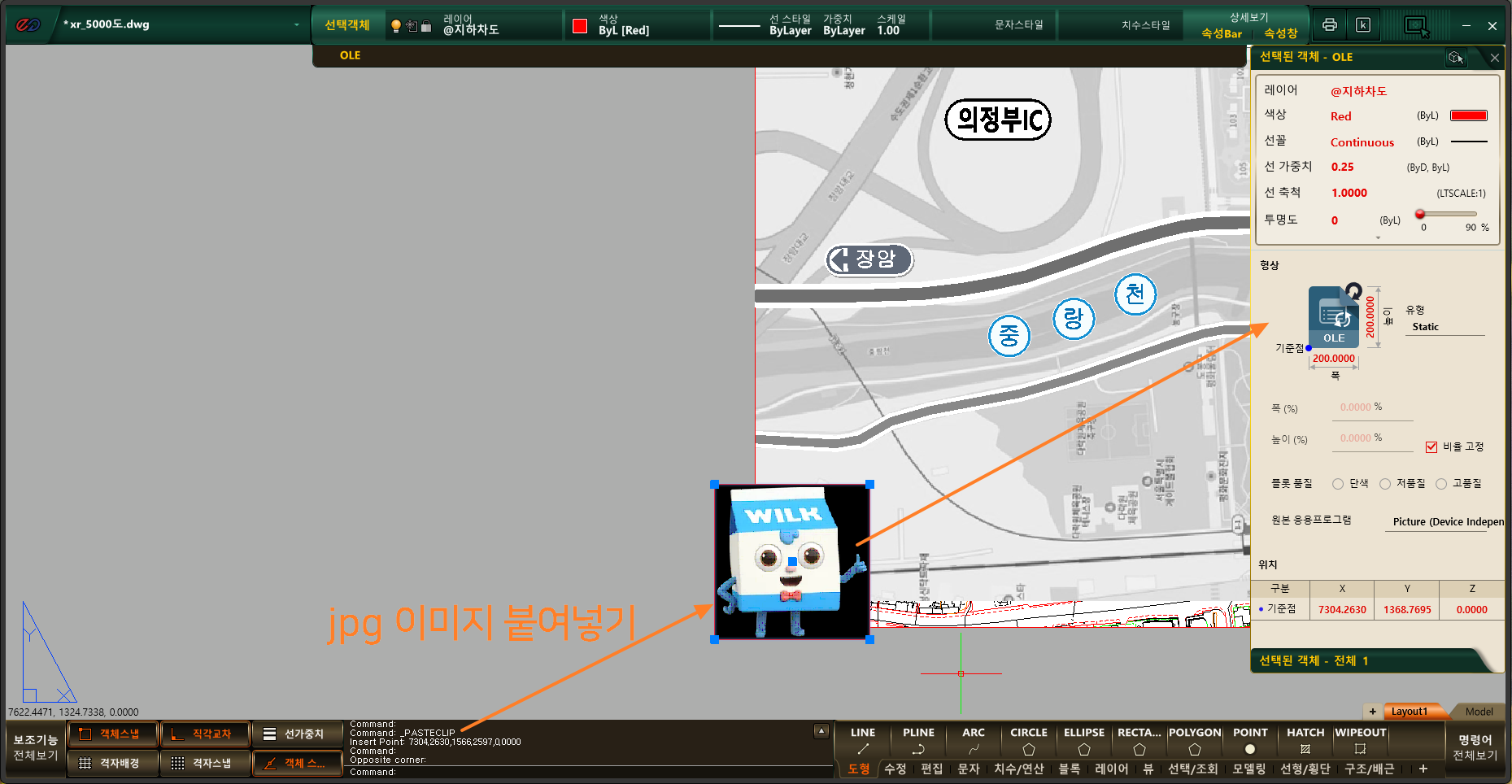Toggle the layer freeze snowflake icon
Screen dimensions: 1512x784
pyautogui.click(x=412, y=26)
